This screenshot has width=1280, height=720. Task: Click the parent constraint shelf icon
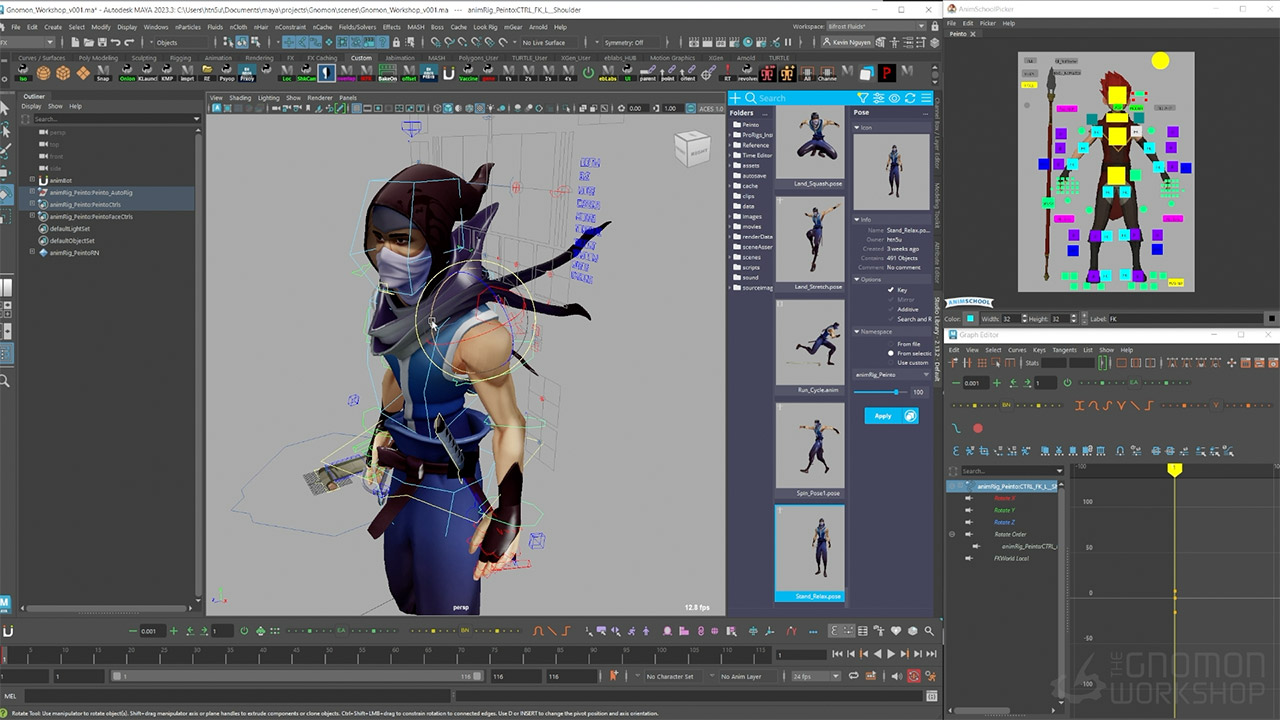click(648, 72)
